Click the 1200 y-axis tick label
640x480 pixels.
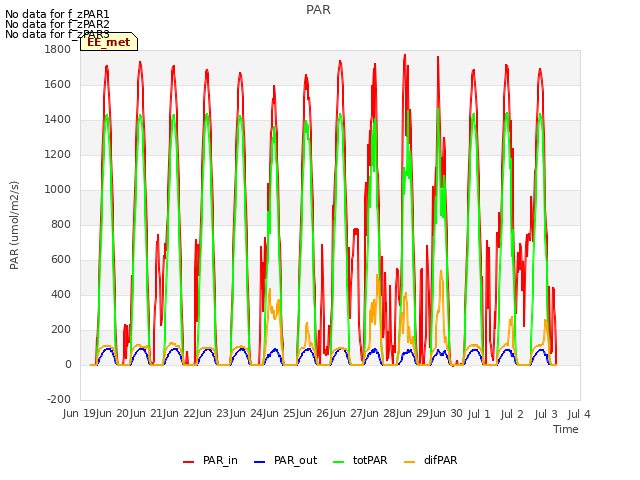coord(58,155)
